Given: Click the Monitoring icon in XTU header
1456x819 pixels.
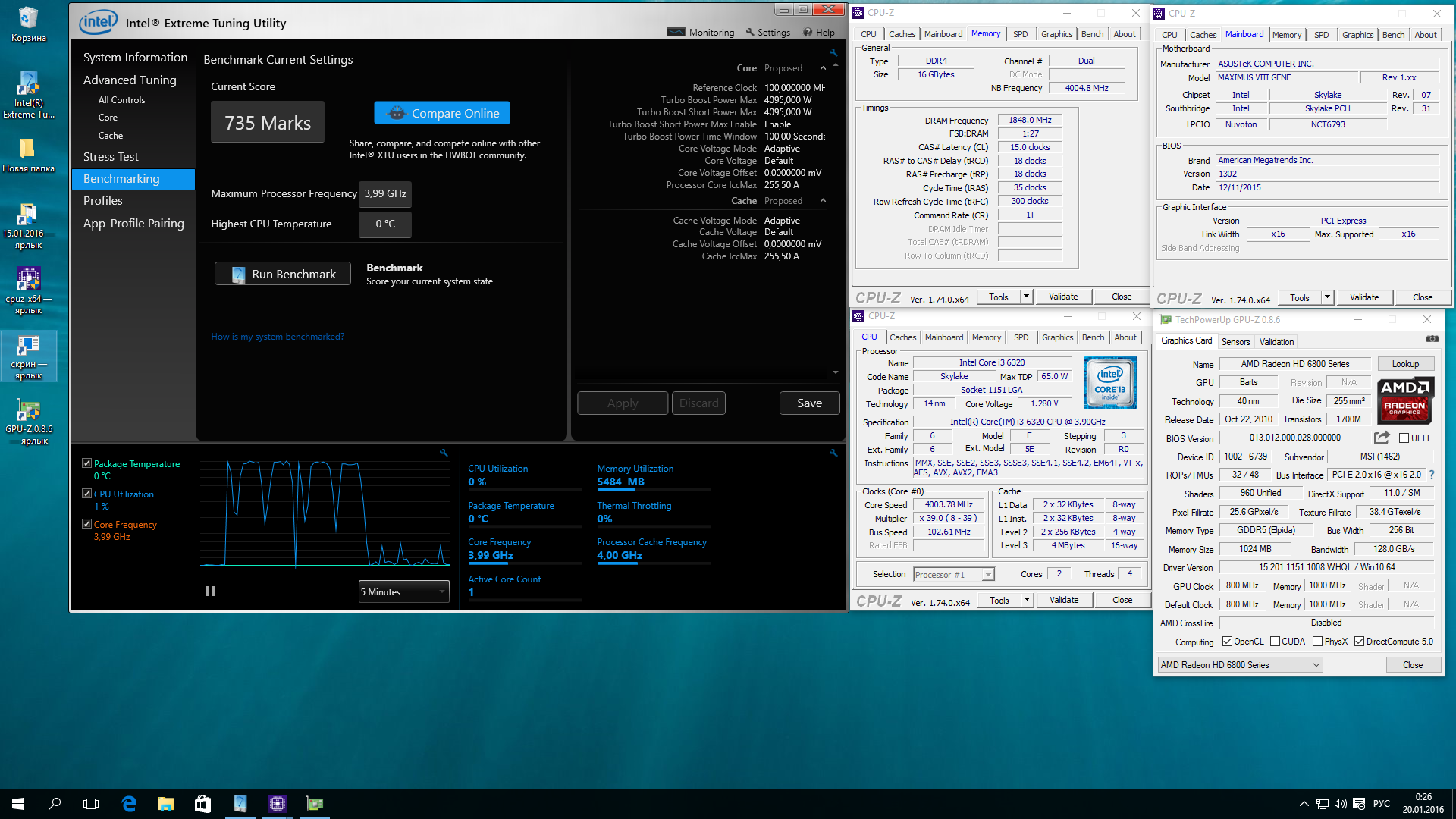Looking at the screenshot, I should [x=676, y=32].
